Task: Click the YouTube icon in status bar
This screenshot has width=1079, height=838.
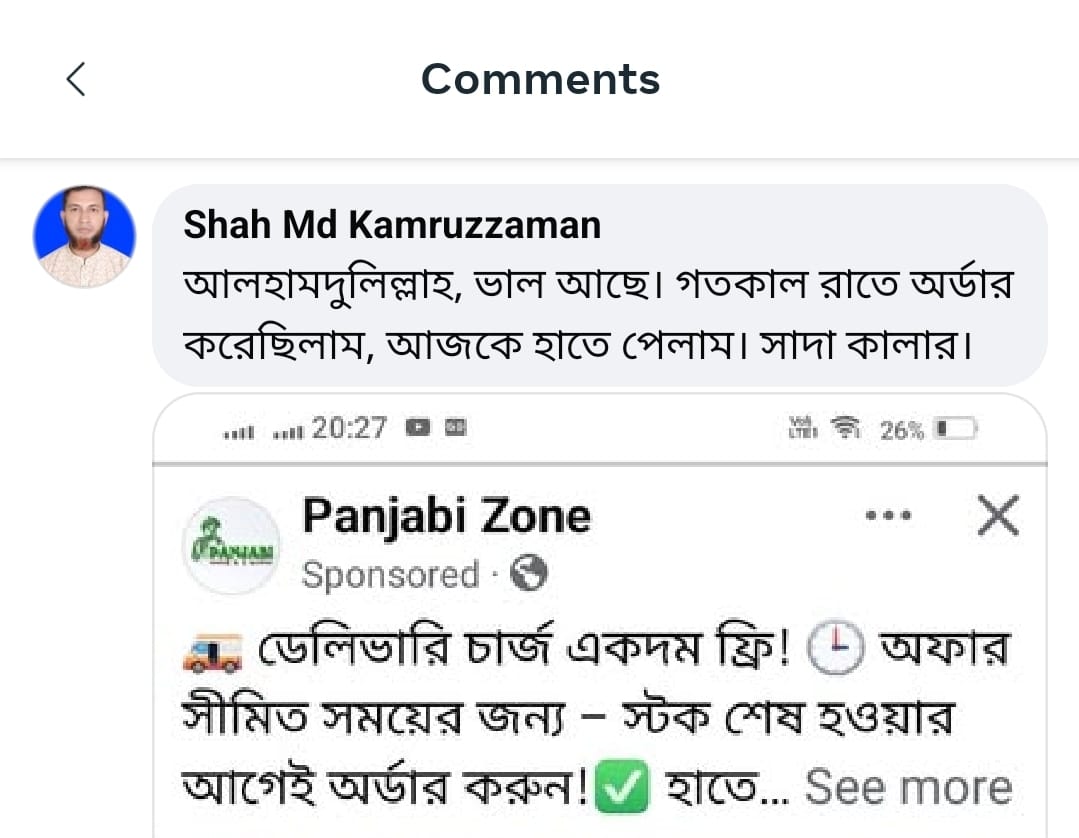Action: point(418,428)
